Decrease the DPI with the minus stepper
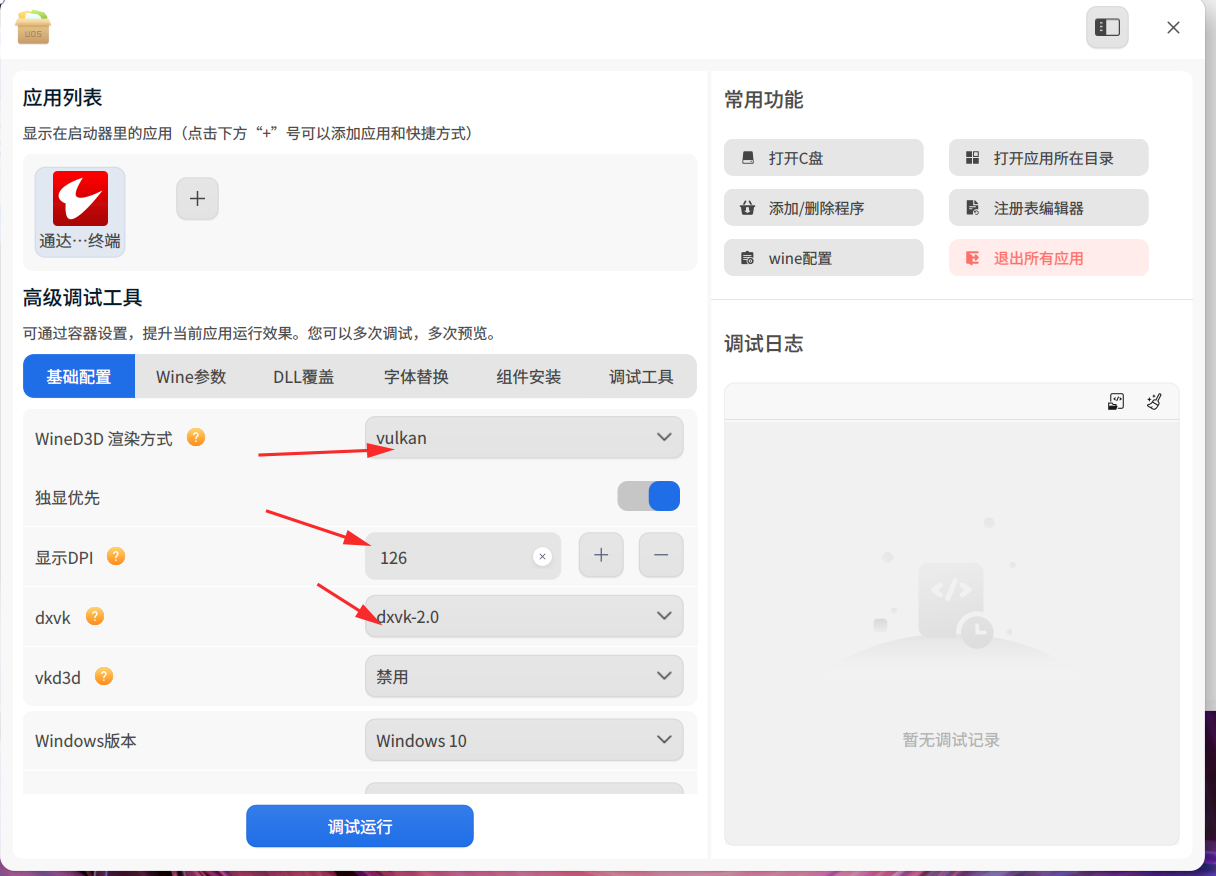Viewport: 1216px width, 876px height. click(661, 555)
